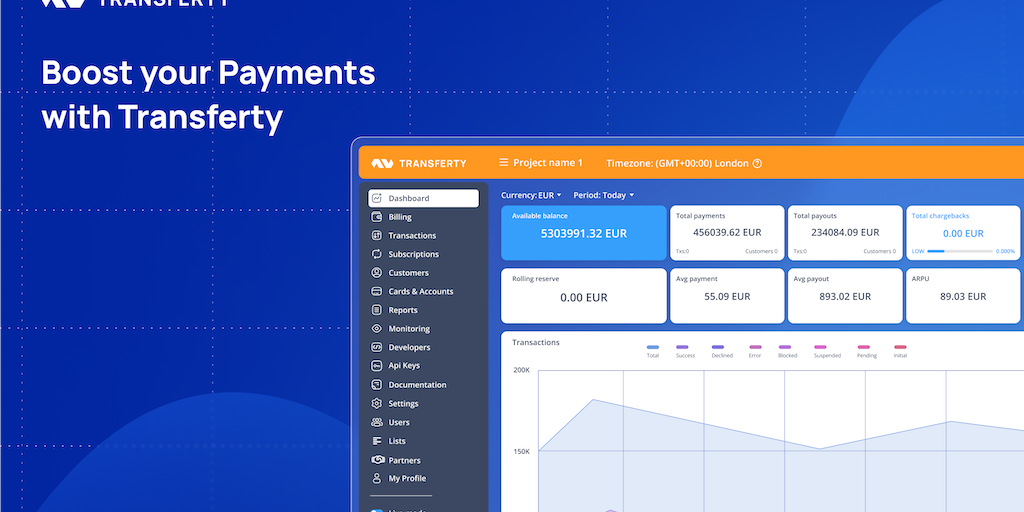Click the Total chargebacks link
The image size is (1024, 512).
(x=940, y=216)
